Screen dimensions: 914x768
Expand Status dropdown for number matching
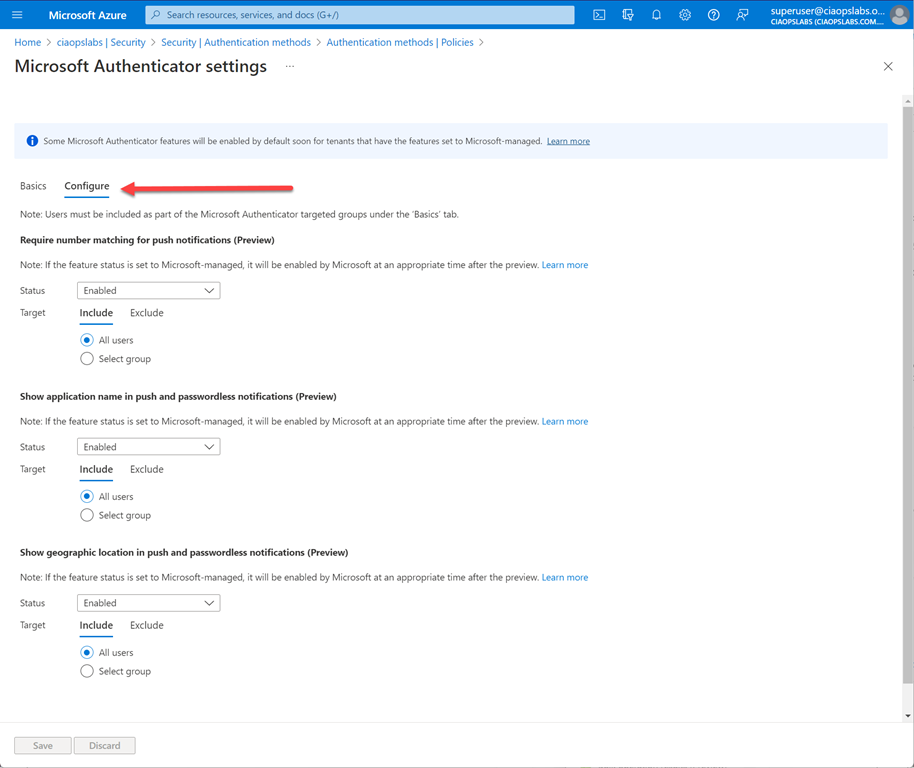tap(148, 291)
